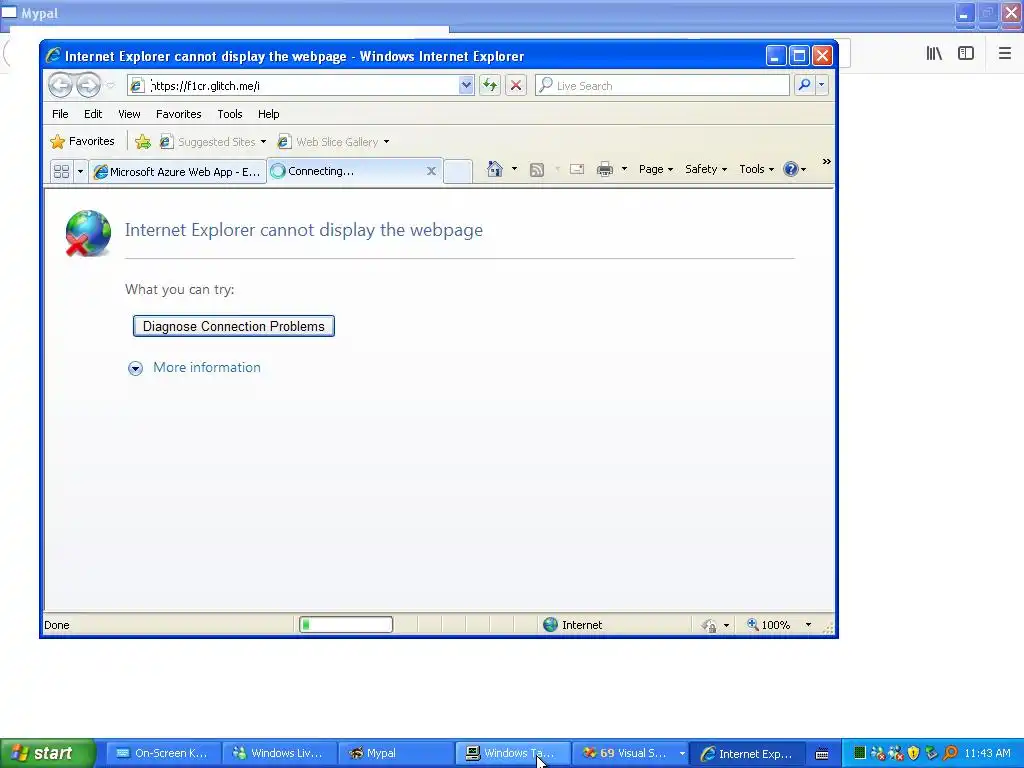Viewport: 1024px width, 768px height.
Task: Open the Visual Studio taskbar group
Action: [631, 754]
